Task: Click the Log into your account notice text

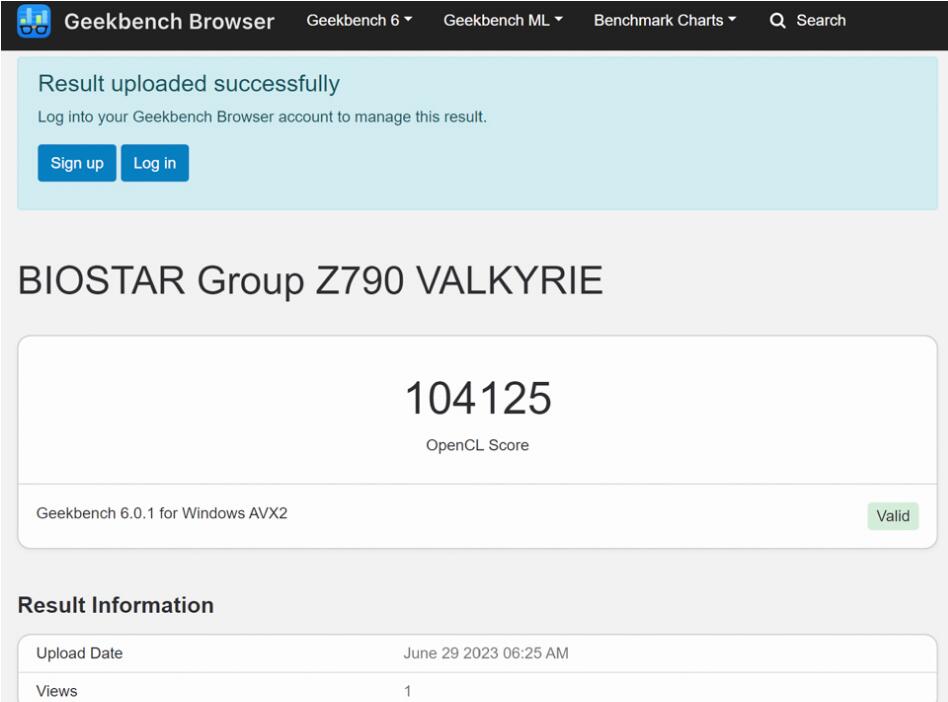Action: 262,117
